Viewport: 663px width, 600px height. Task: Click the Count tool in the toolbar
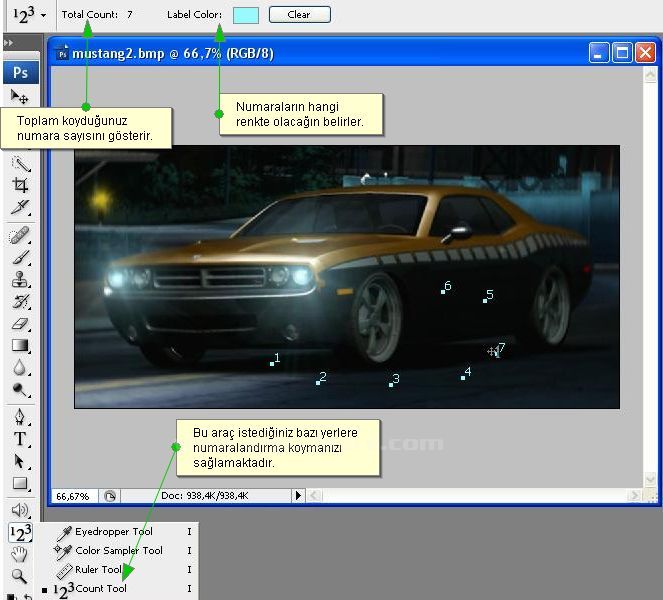tap(20, 532)
